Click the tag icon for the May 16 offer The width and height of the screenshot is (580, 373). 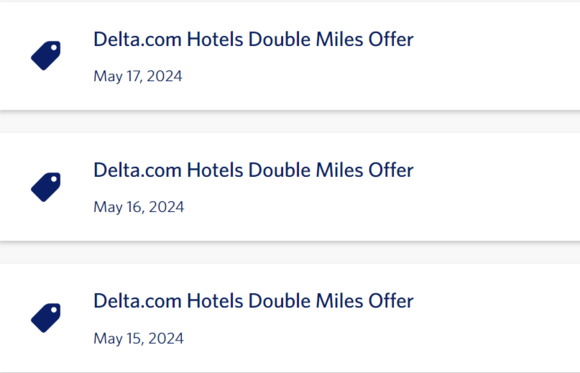click(46, 187)
